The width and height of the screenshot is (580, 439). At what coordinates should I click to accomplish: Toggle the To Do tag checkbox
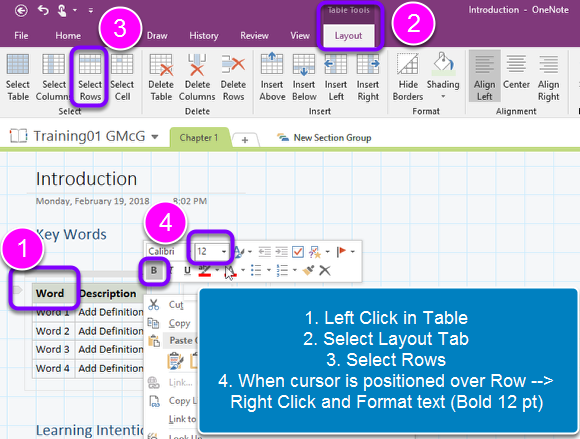click(298, 252)
